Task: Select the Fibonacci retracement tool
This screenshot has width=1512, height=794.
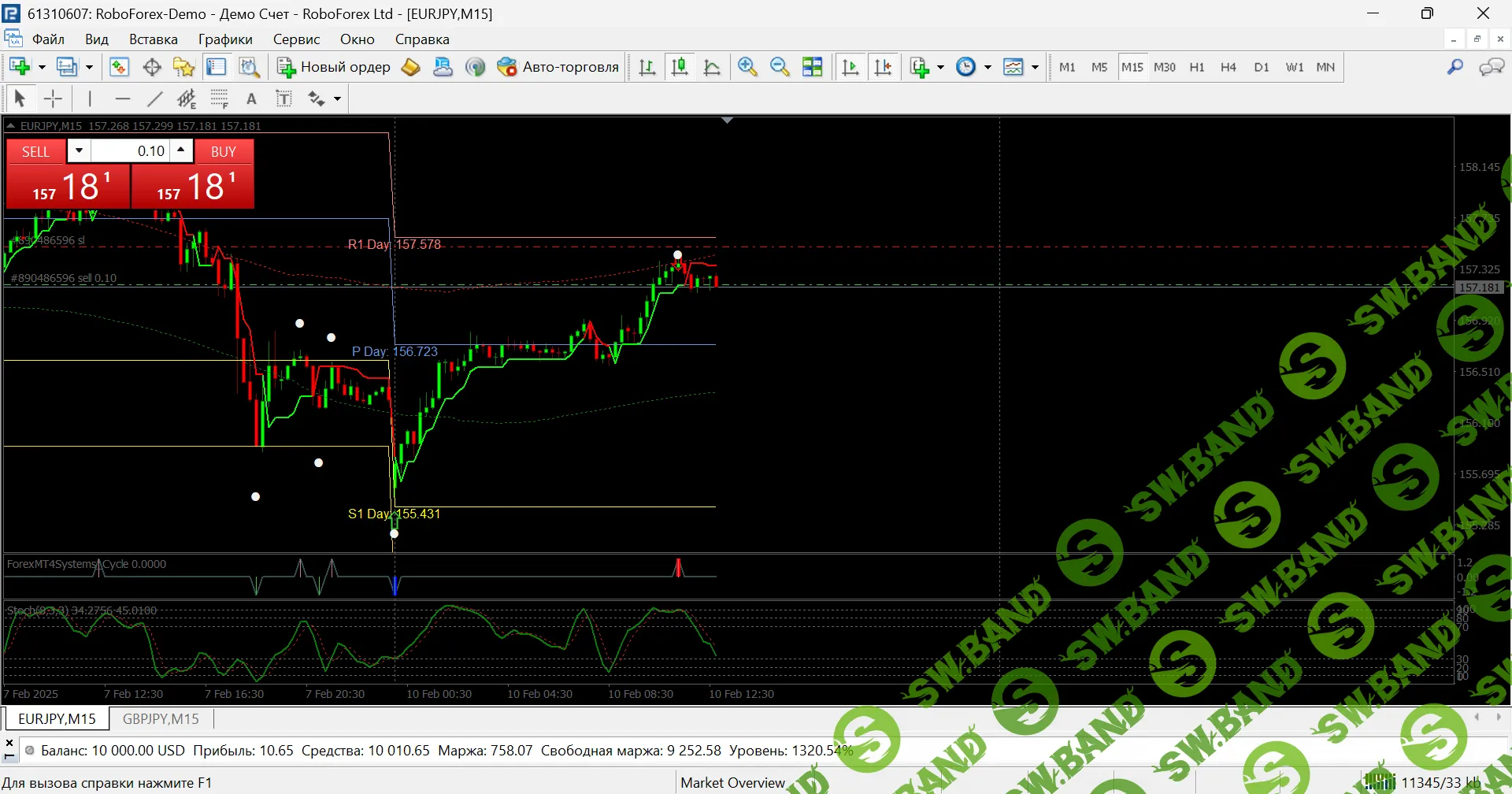Action: (x=219, y=98)
